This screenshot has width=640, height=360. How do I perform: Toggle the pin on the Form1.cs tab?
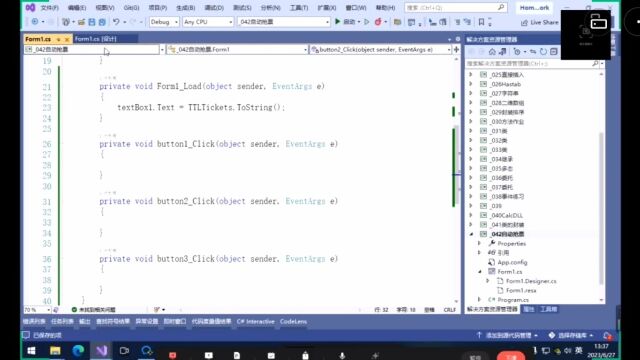pyautogui.click(x=58, y=39)
